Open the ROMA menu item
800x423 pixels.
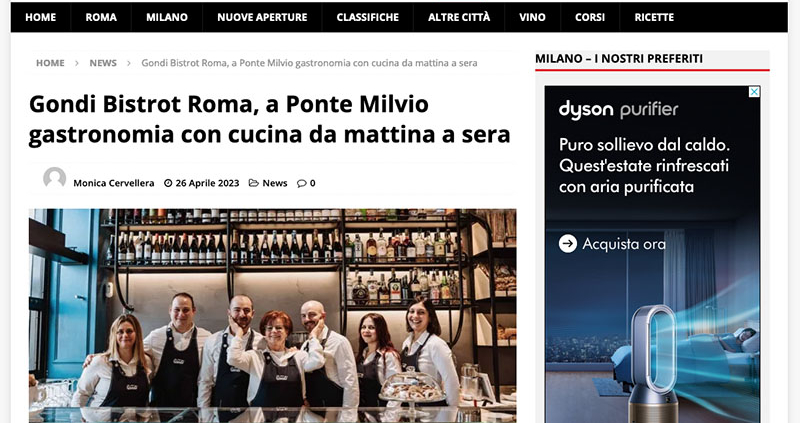point(101,17)
